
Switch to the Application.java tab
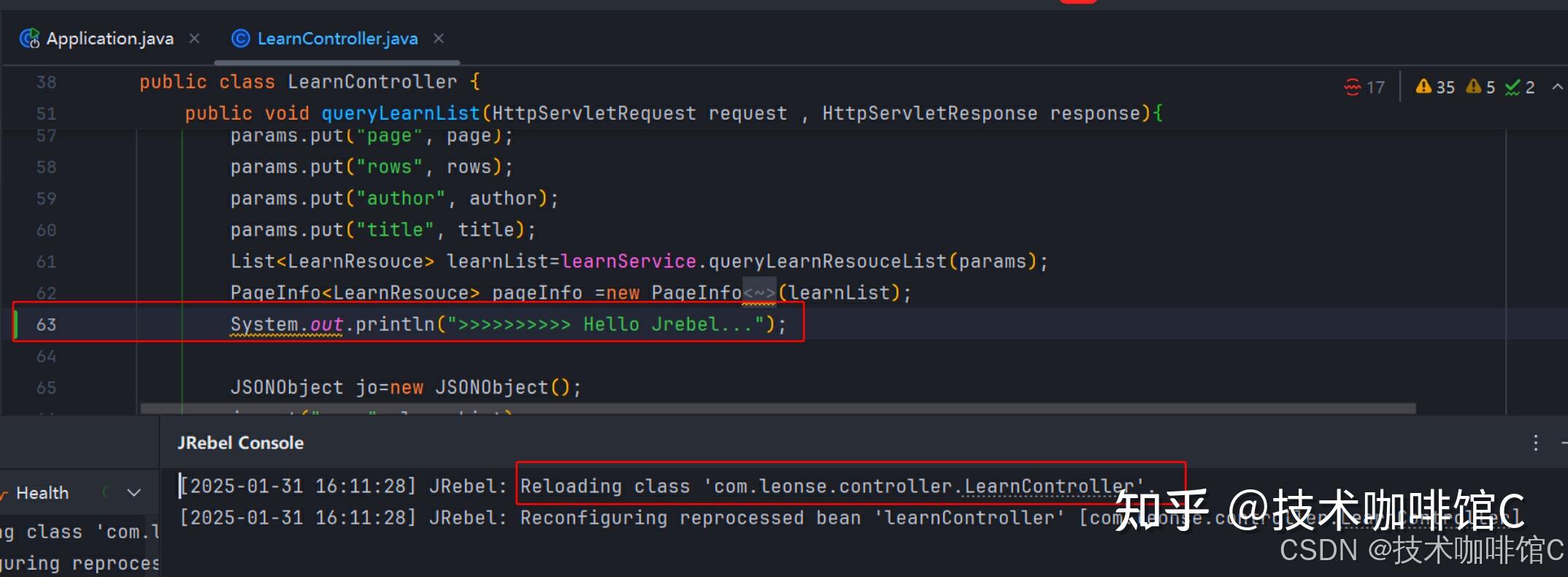click(x=109, y=38)
